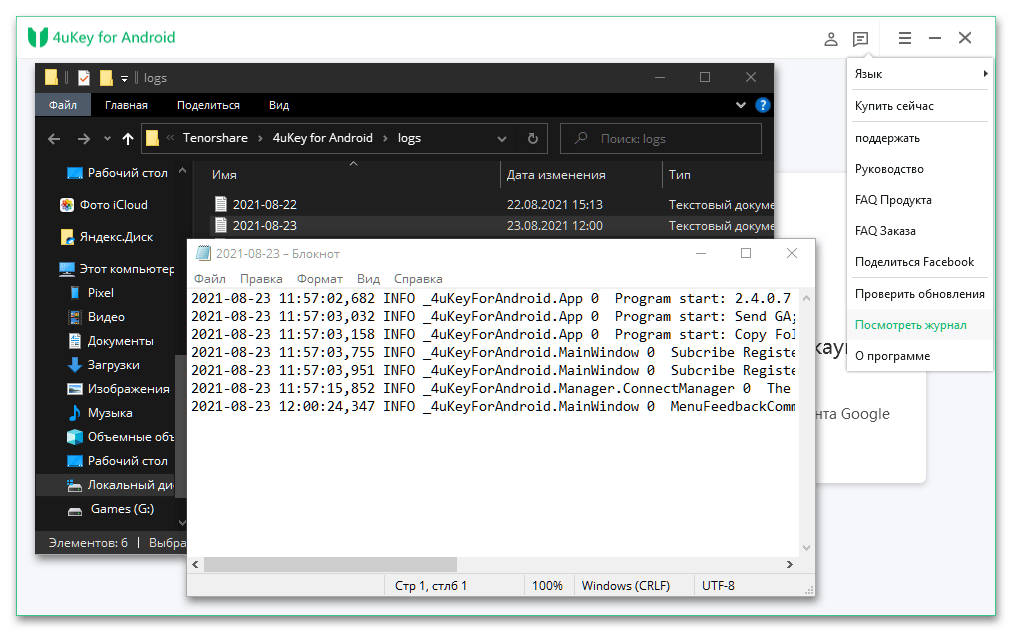The image size is (1012, 632).
Task: Click the forward arrow in Explorer
Action: click(x=84, y=139)
